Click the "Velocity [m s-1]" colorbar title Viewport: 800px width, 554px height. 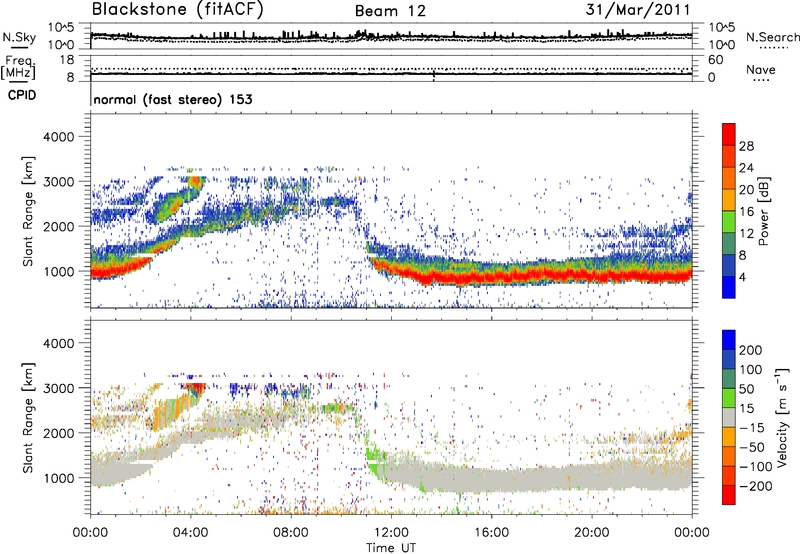782,417
